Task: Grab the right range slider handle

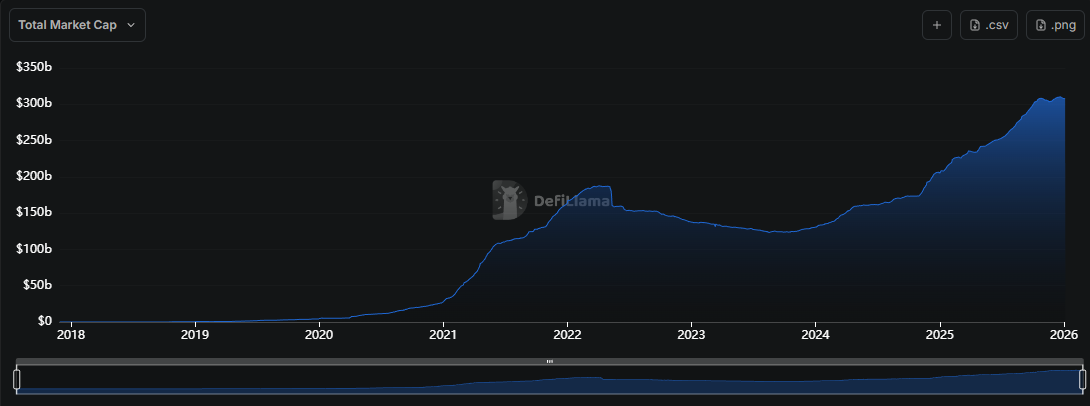Action: 1082,380
